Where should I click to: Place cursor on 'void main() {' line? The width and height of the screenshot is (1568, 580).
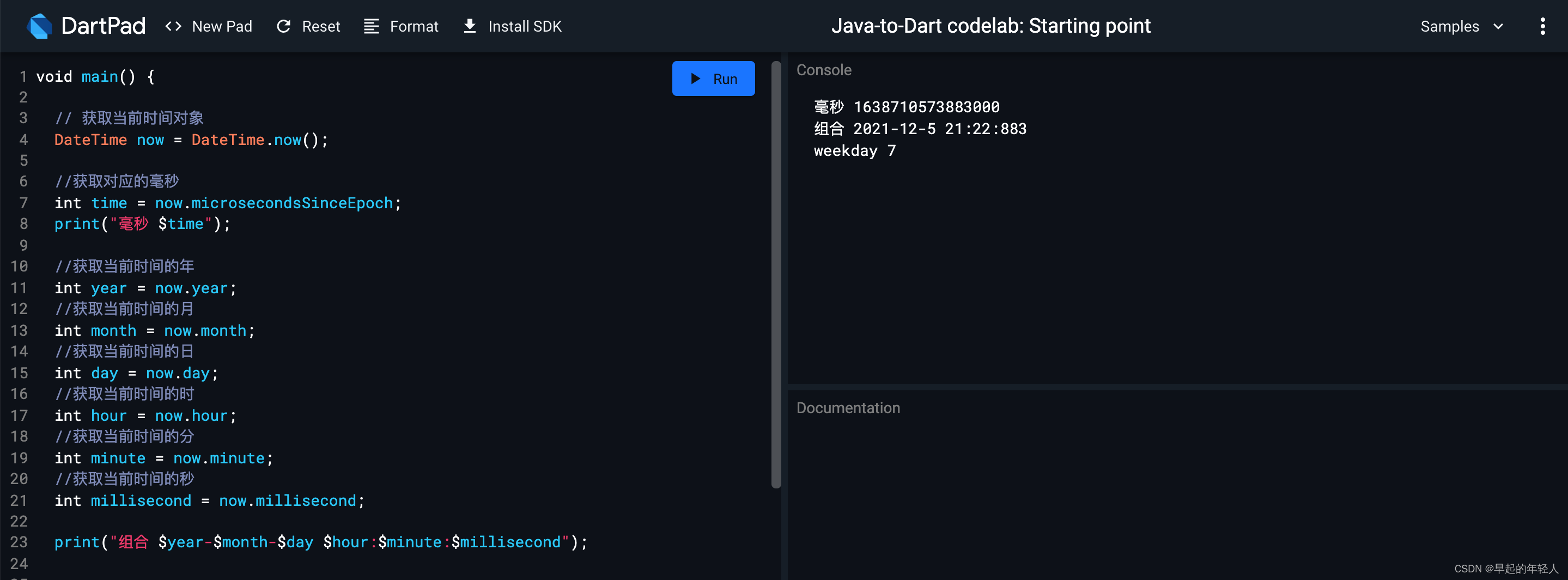(95, 77)
